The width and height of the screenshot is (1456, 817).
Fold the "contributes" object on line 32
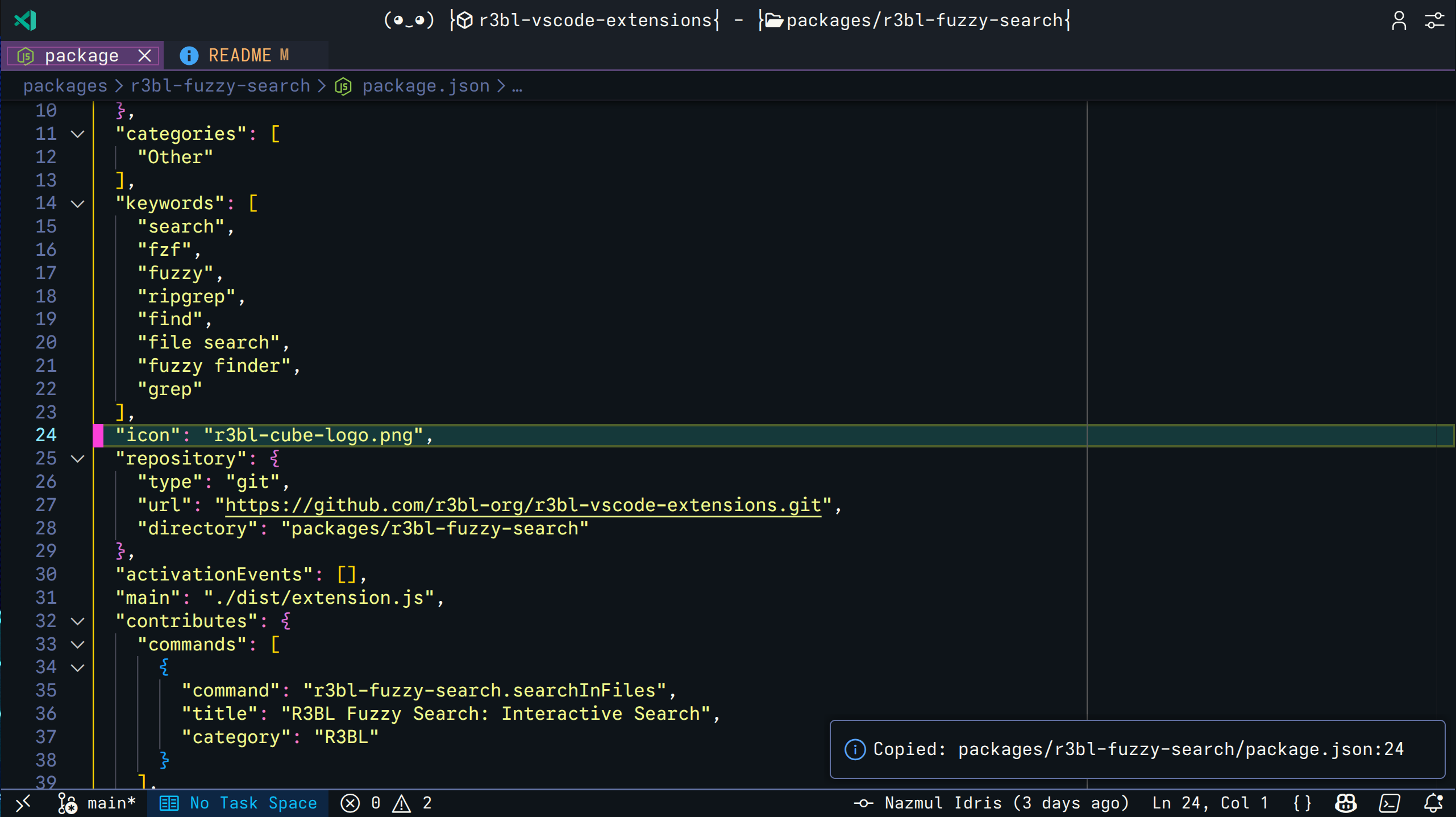pyautogui.click(x=78, y=621)
